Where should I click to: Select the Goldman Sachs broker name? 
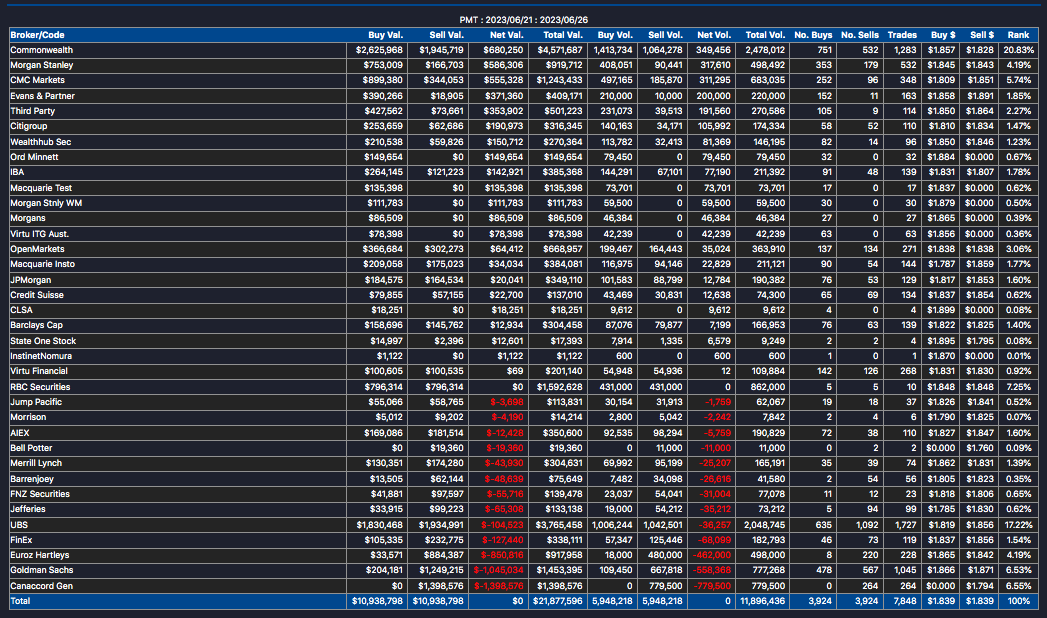pos(41,571)
